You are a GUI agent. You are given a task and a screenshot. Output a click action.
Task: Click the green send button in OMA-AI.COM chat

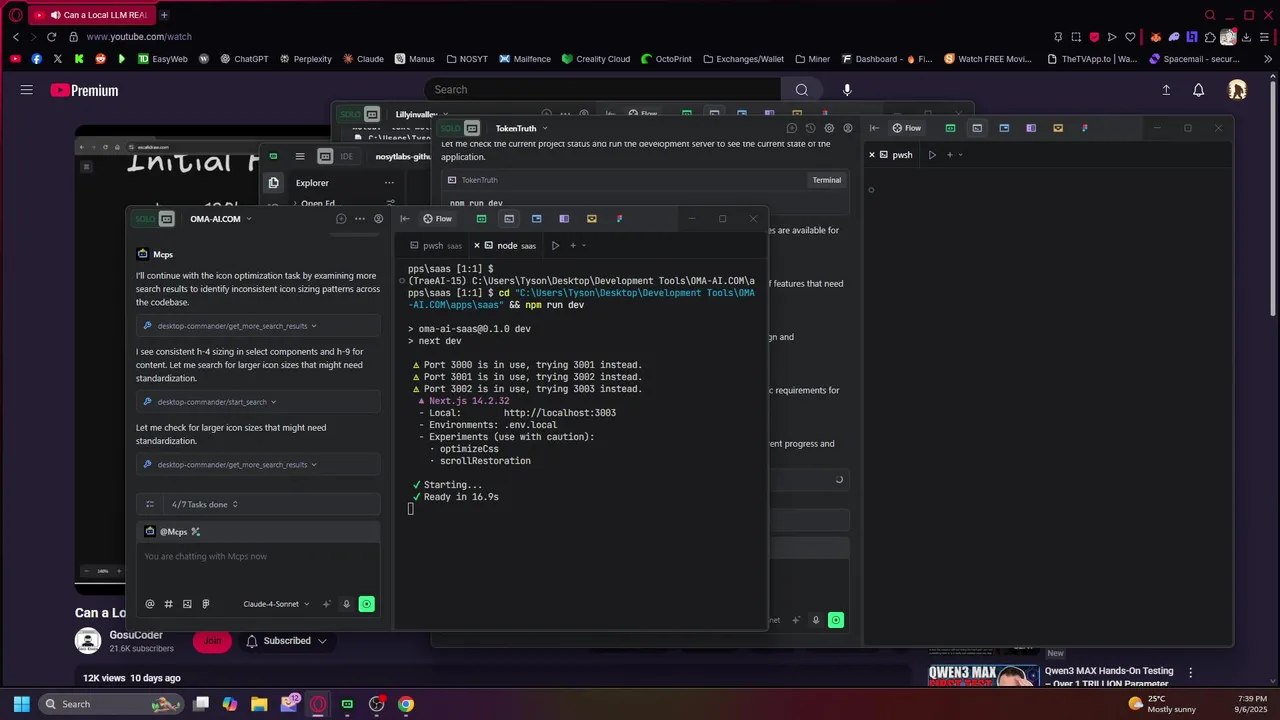tap(367, 604)
